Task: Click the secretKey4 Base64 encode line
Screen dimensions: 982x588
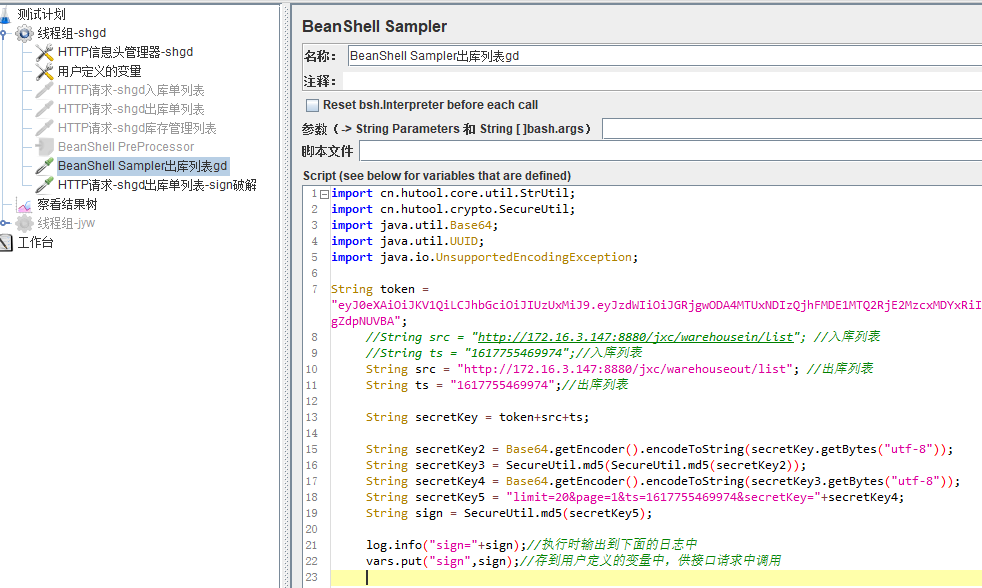Action: click(x=663, y=482)
